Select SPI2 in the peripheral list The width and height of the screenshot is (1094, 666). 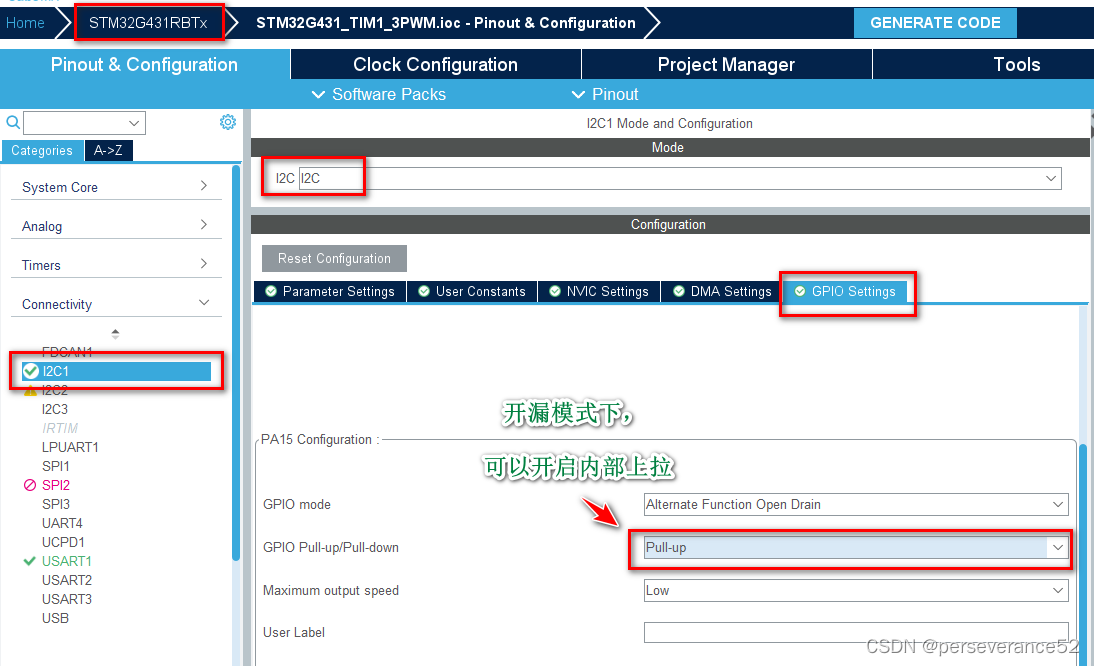pyautogui.click(x=55, y=485)
